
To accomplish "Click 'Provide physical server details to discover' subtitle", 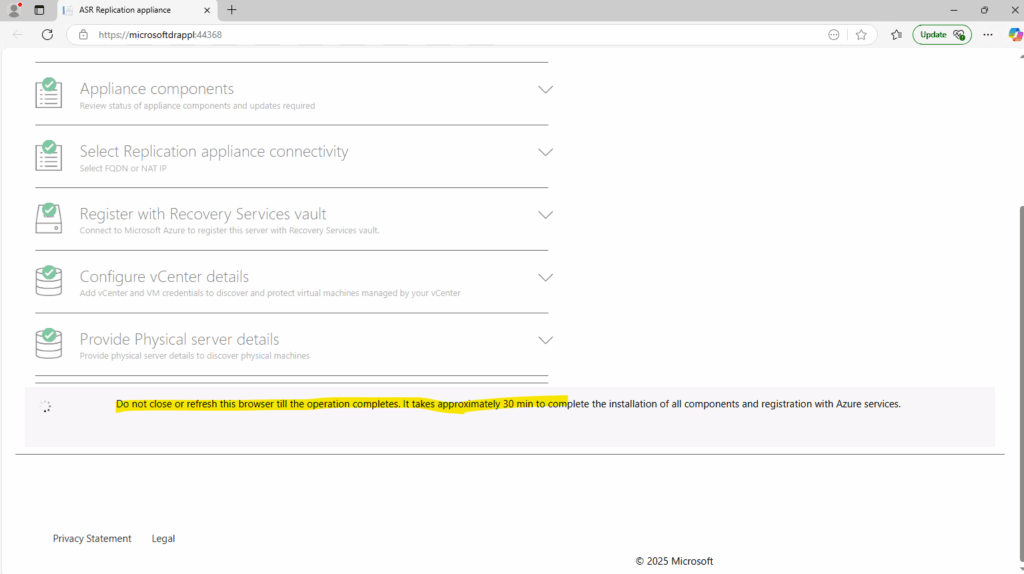I will click(x=195, y=355).
